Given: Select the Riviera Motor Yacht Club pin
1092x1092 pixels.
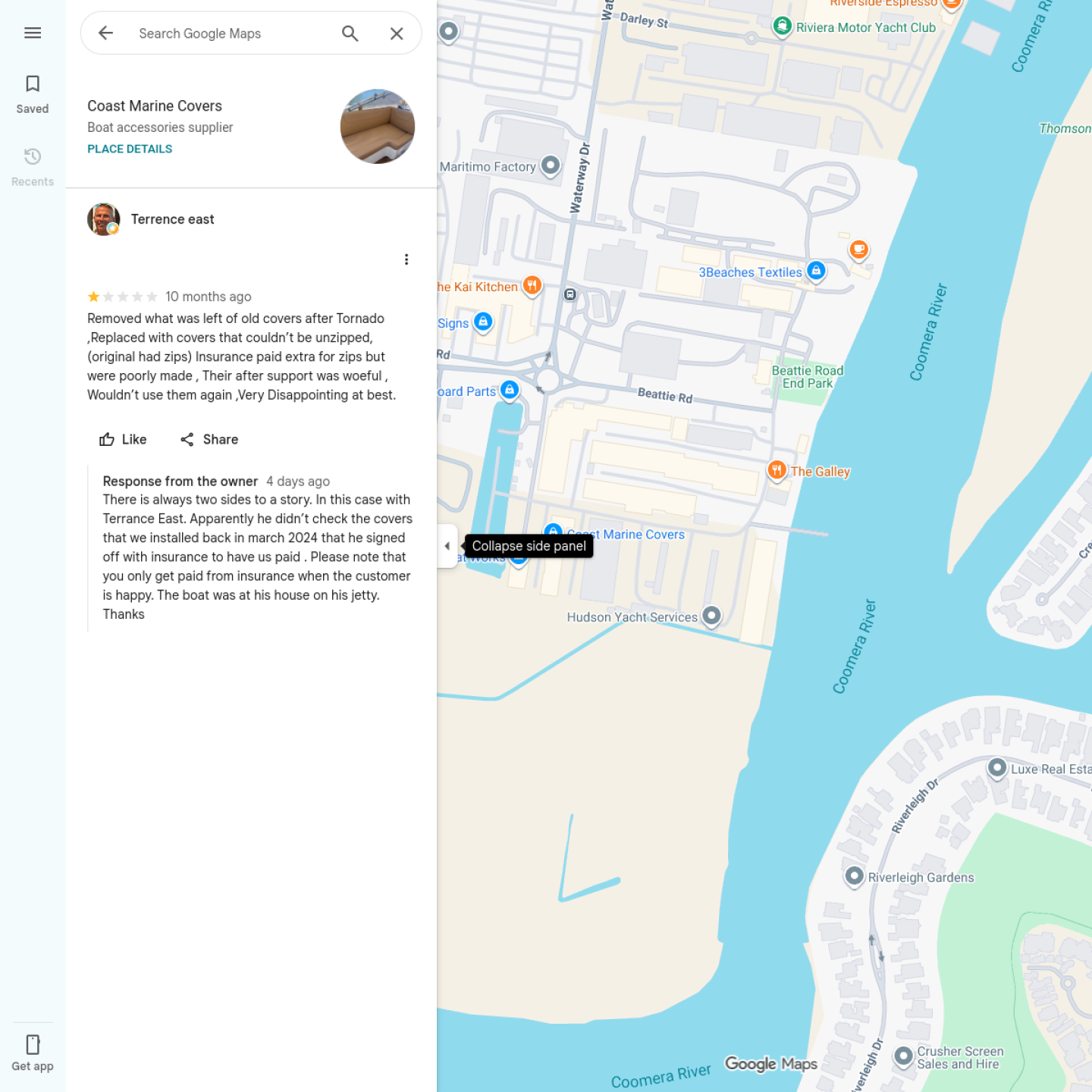Looking at the screenshot, I should pyautogui.click(x=783, y=26).
